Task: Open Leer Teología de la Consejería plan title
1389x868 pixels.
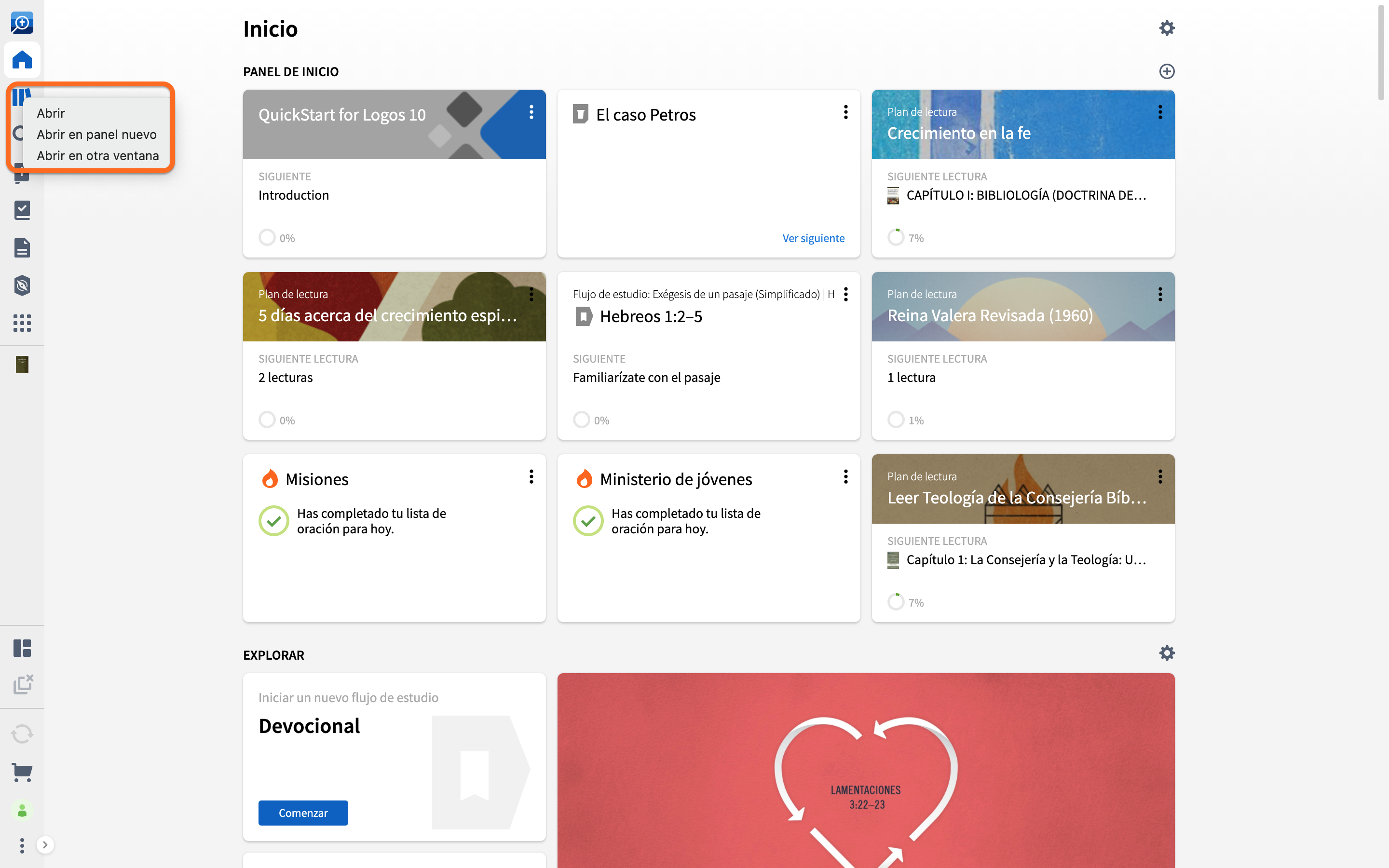Action: 1017,498
